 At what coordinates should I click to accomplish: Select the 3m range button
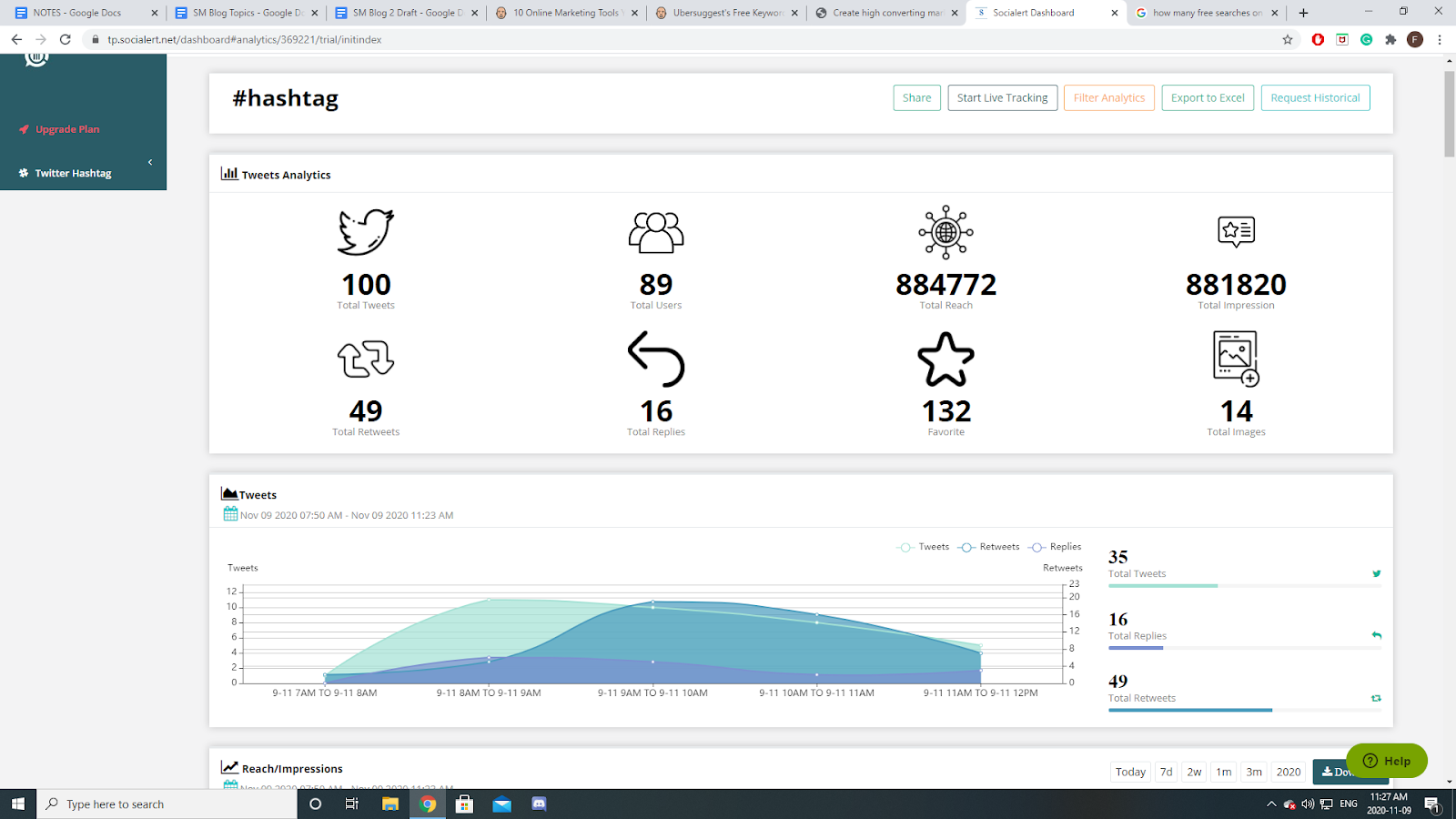tap(1254, 772)
